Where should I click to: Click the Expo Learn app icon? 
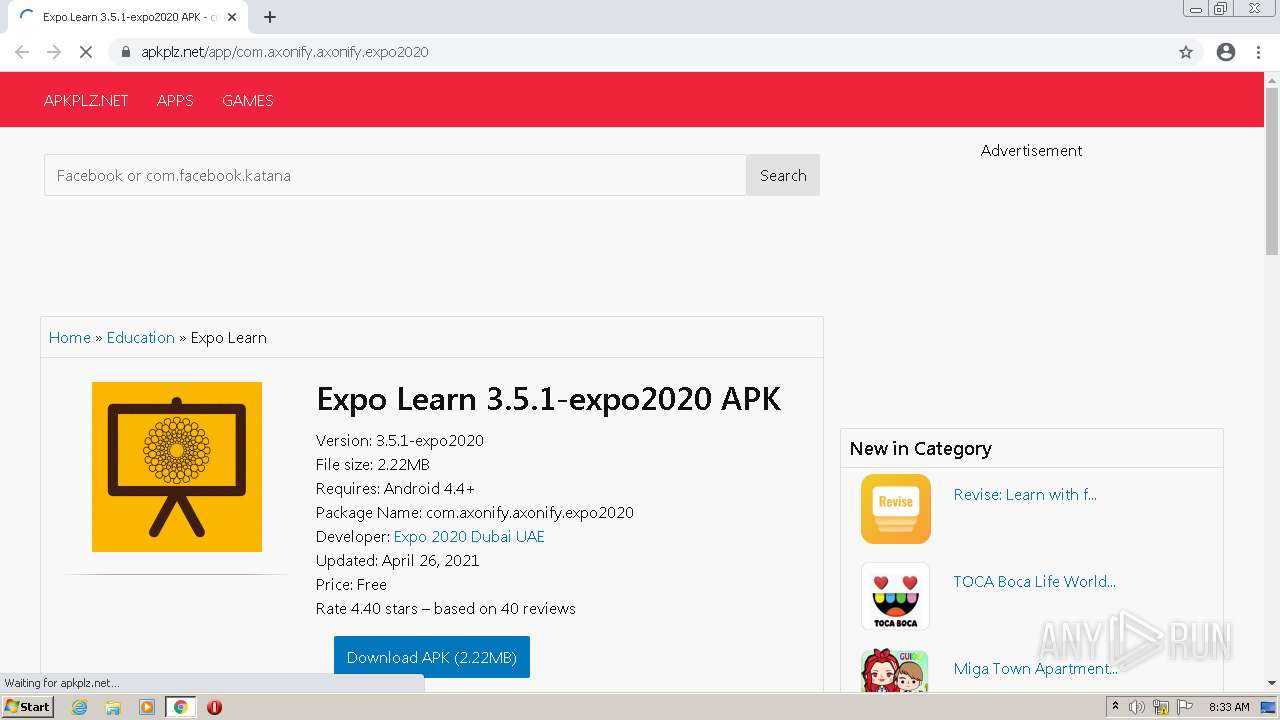click(177, 467)
